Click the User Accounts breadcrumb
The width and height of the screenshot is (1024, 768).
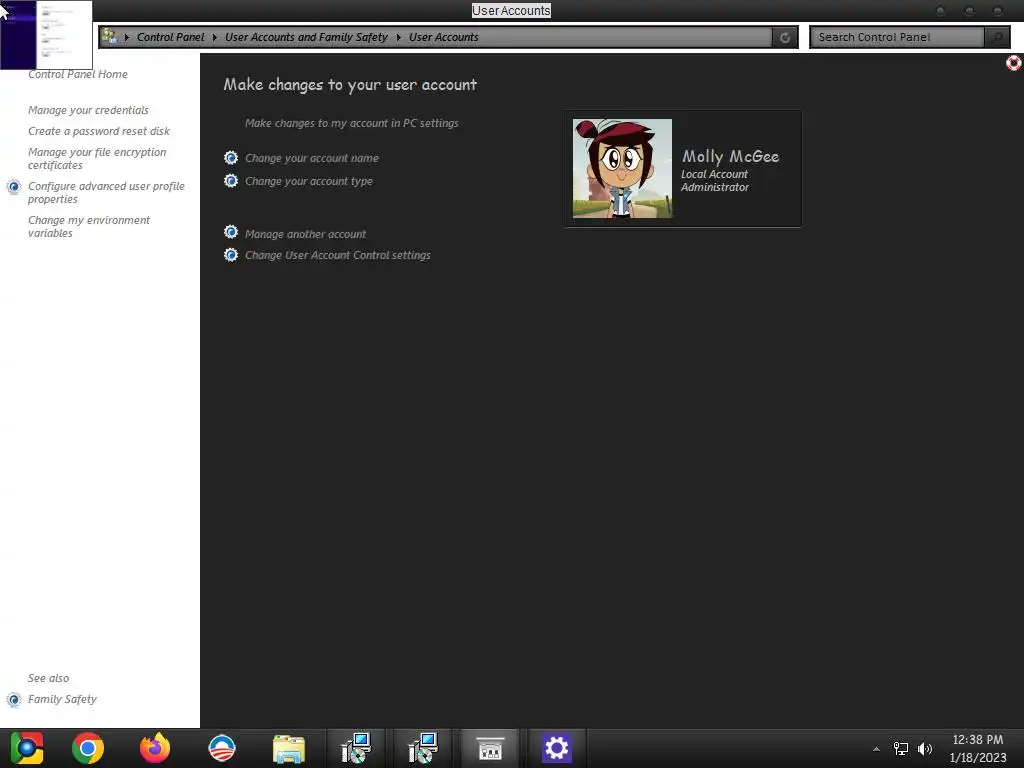click(443, 37)
